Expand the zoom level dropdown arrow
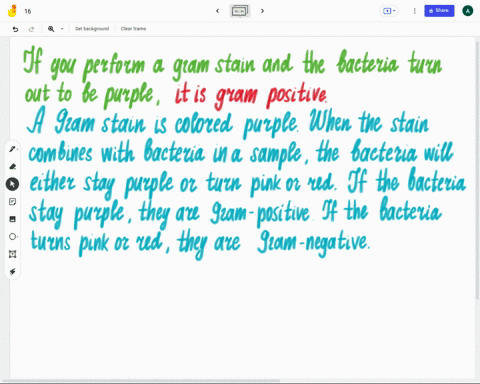The height and width of the screenshot is (384, 480). point(62,29)
